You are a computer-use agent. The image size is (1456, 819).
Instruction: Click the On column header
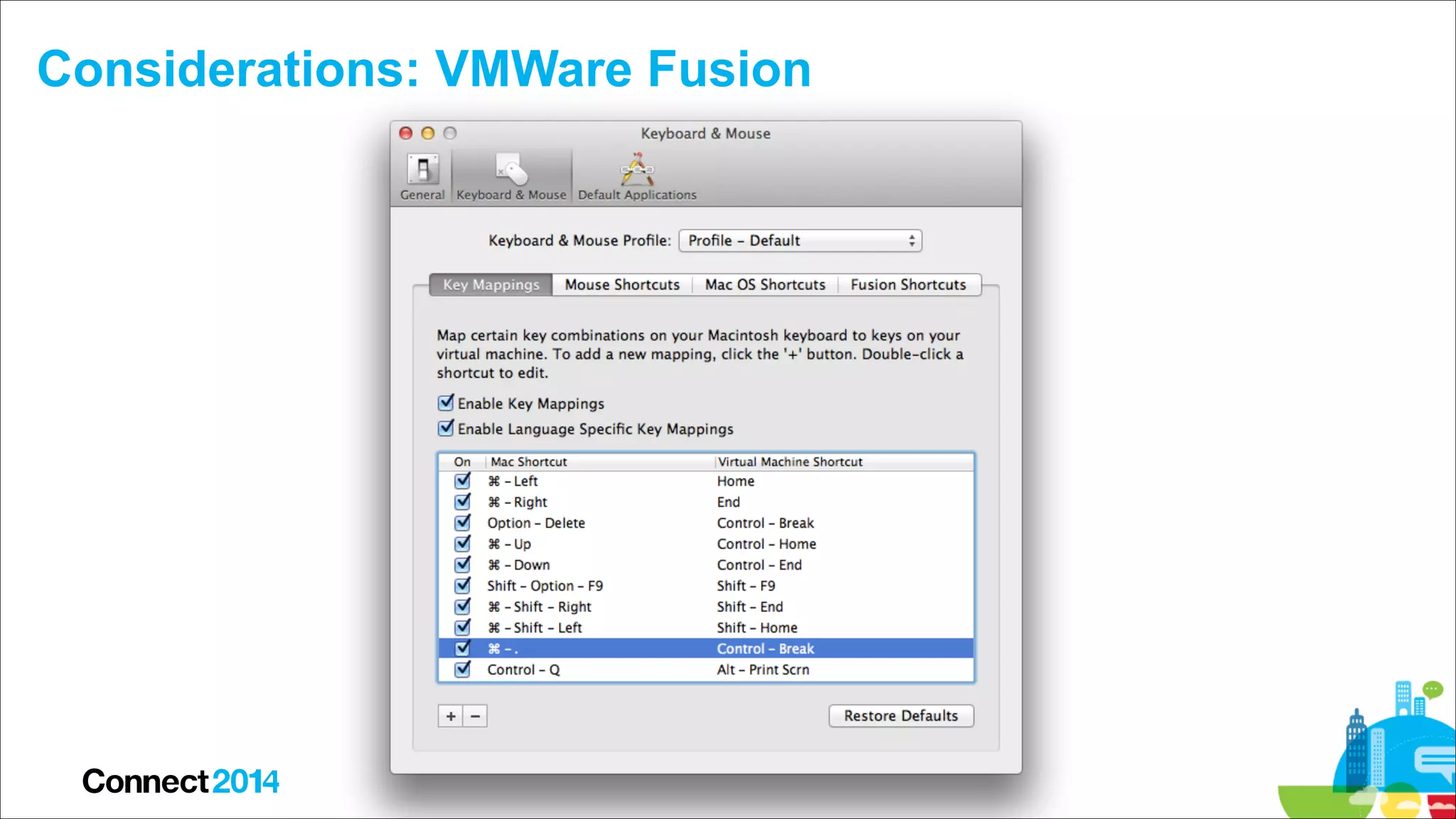pos(462,462)
